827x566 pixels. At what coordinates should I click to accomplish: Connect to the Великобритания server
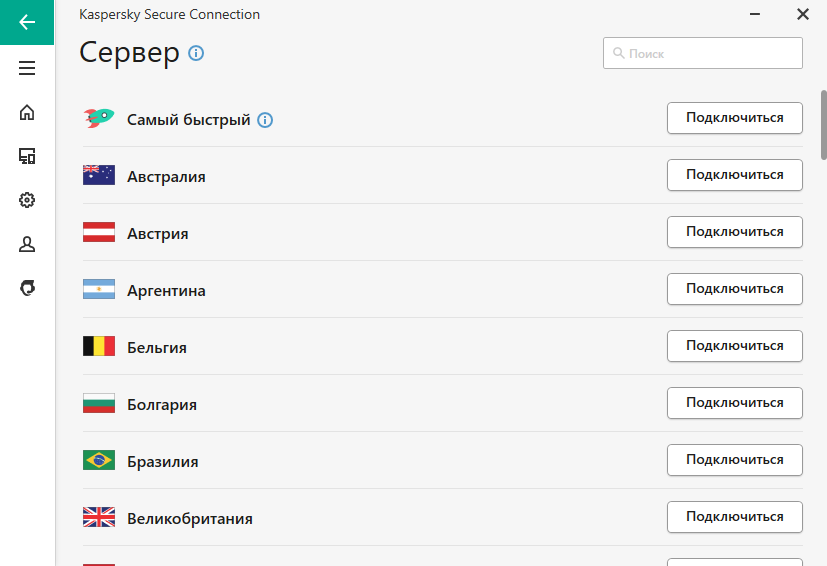tap(735, 516)
